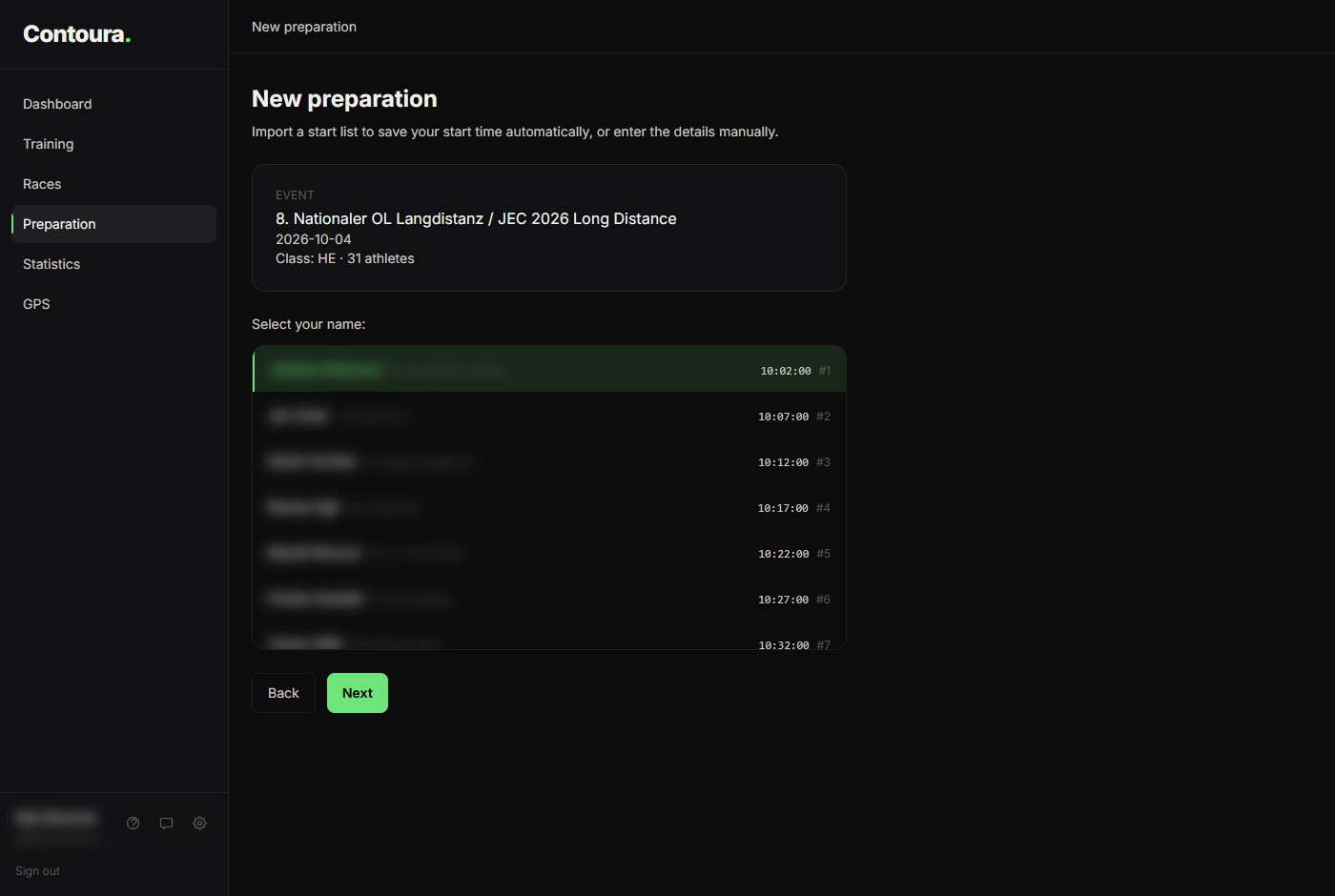1335x896 pixels.
Task: Click the Sign out link
Action: click(37, 871)
